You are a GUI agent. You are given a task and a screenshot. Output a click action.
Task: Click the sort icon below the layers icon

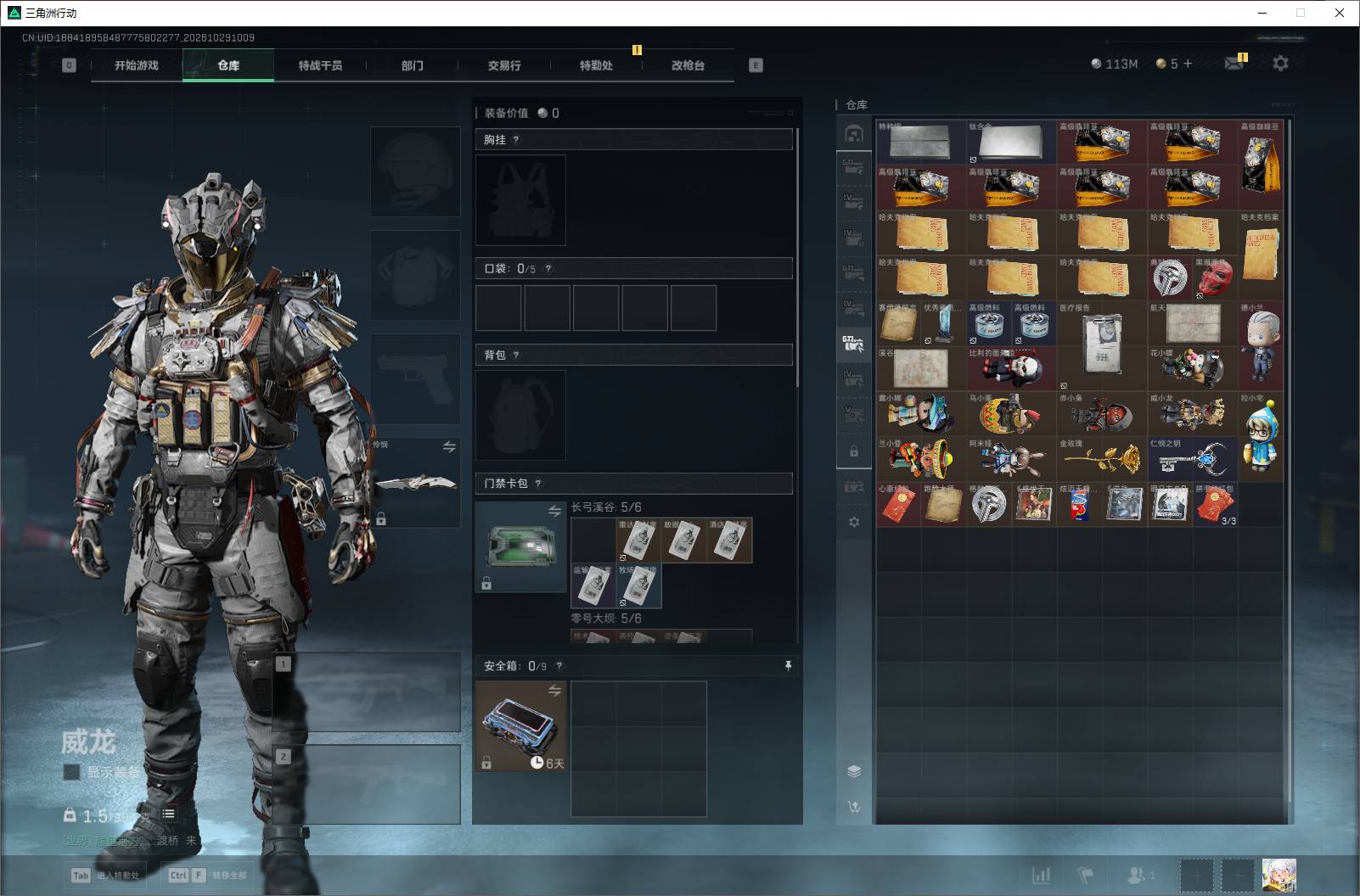854,807
